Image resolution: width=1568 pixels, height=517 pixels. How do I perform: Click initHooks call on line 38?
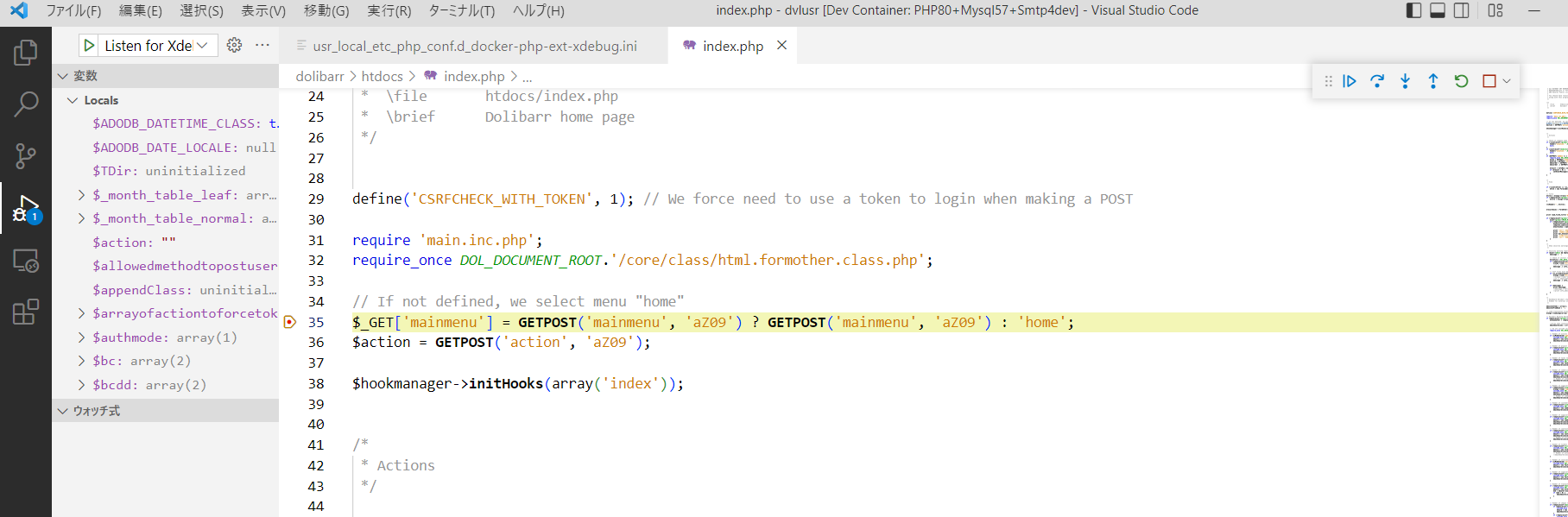pos(505,383)
